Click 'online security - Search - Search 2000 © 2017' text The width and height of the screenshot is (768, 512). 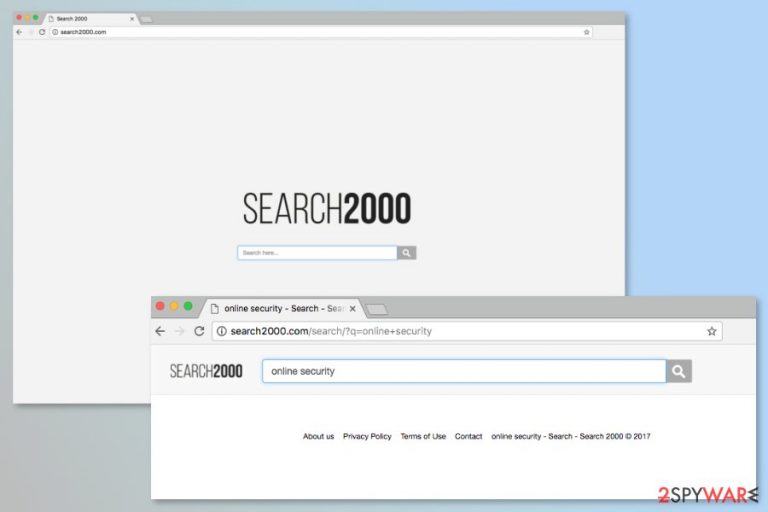(571, 436)
